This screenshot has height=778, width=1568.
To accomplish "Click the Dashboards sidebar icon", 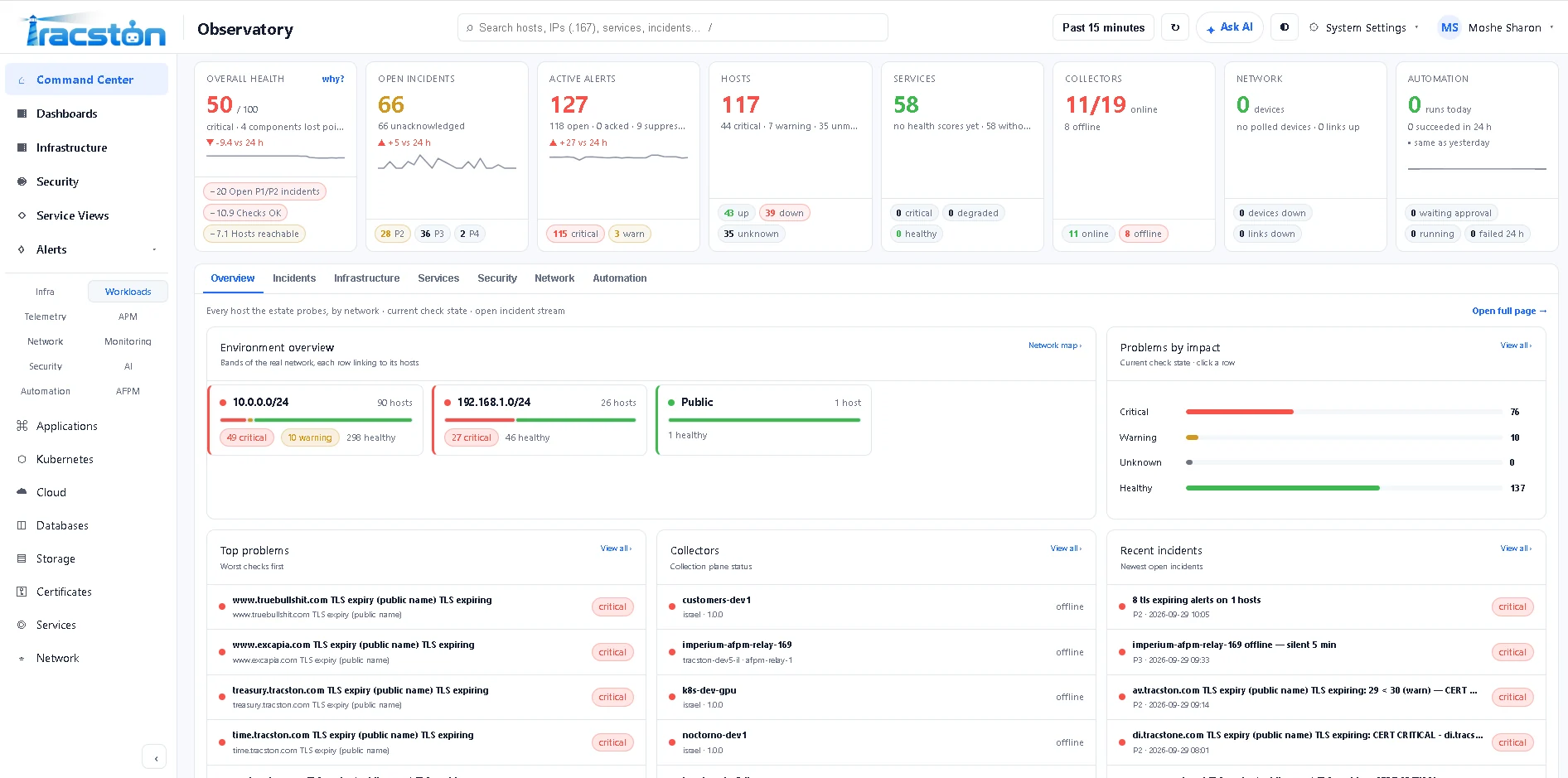I will pyautogui.click(x=22, y=114).
